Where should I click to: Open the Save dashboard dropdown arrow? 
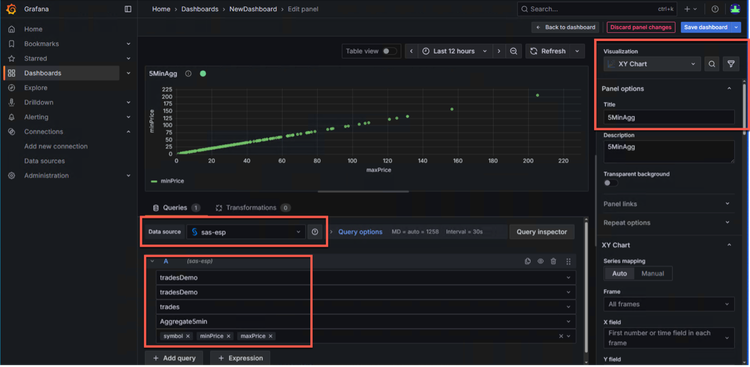[x=736, y=27]
